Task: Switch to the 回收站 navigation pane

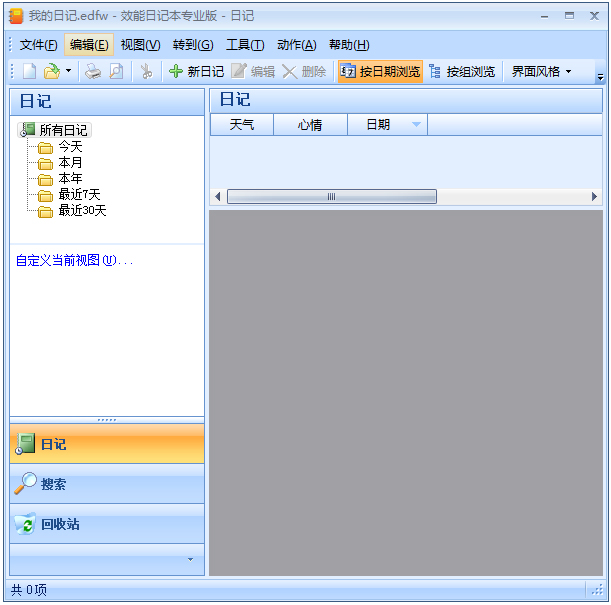Action: pos(107,524)
